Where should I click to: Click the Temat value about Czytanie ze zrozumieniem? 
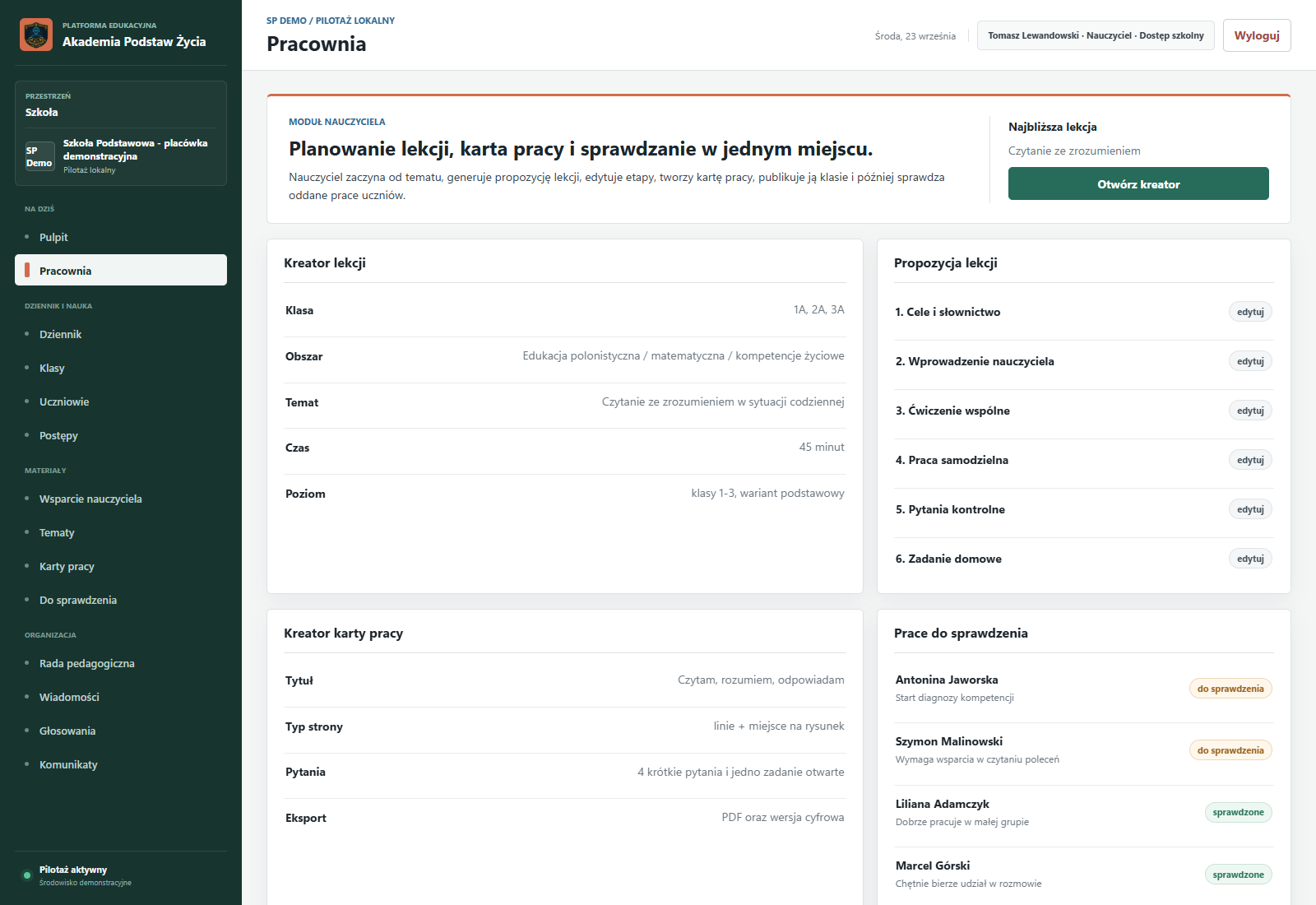pyautogui.click(x=723, y=401)
